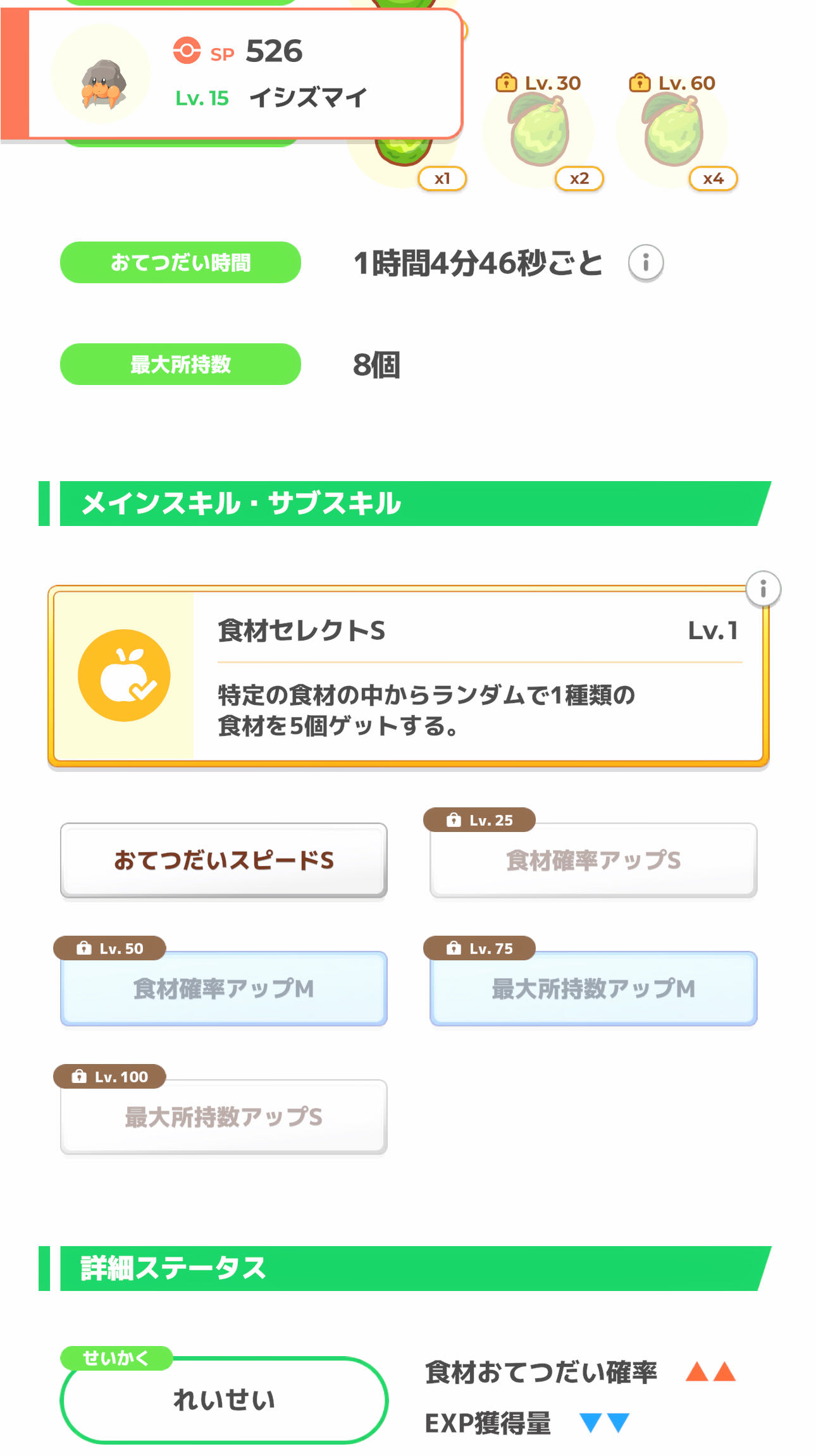Tap the locked 食材確率アップS sub skill

point(593,860)
